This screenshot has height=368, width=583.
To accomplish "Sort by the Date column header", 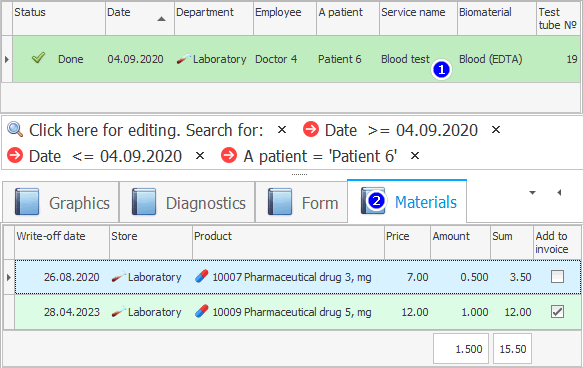I will click(x=139, y=18).
